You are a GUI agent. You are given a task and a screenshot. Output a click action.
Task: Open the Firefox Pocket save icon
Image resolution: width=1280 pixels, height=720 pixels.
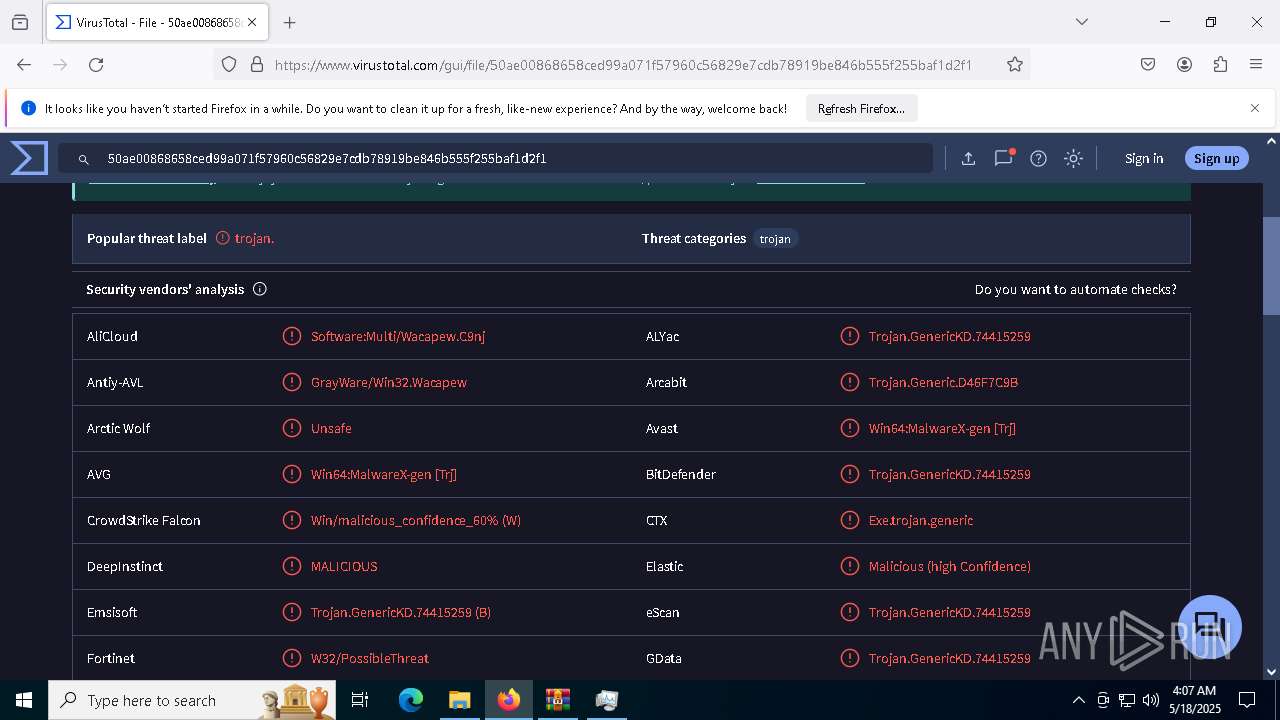tap(1148, 64)
